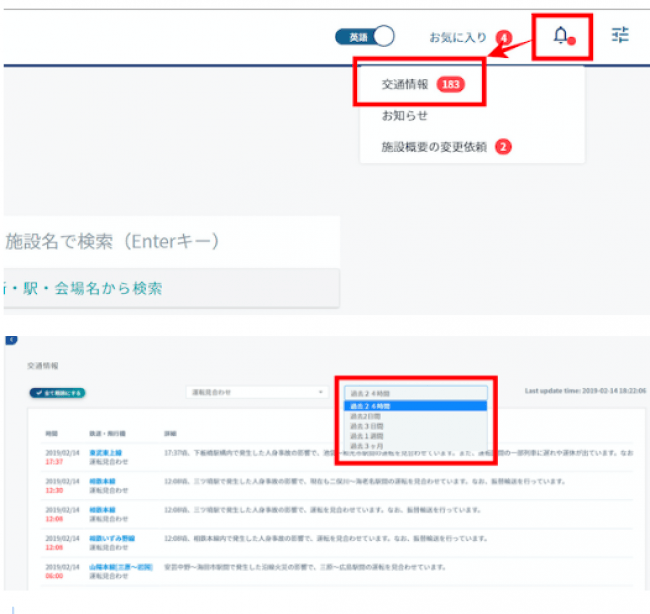
Task: Click the Last update time text
Action: (585, 391)
